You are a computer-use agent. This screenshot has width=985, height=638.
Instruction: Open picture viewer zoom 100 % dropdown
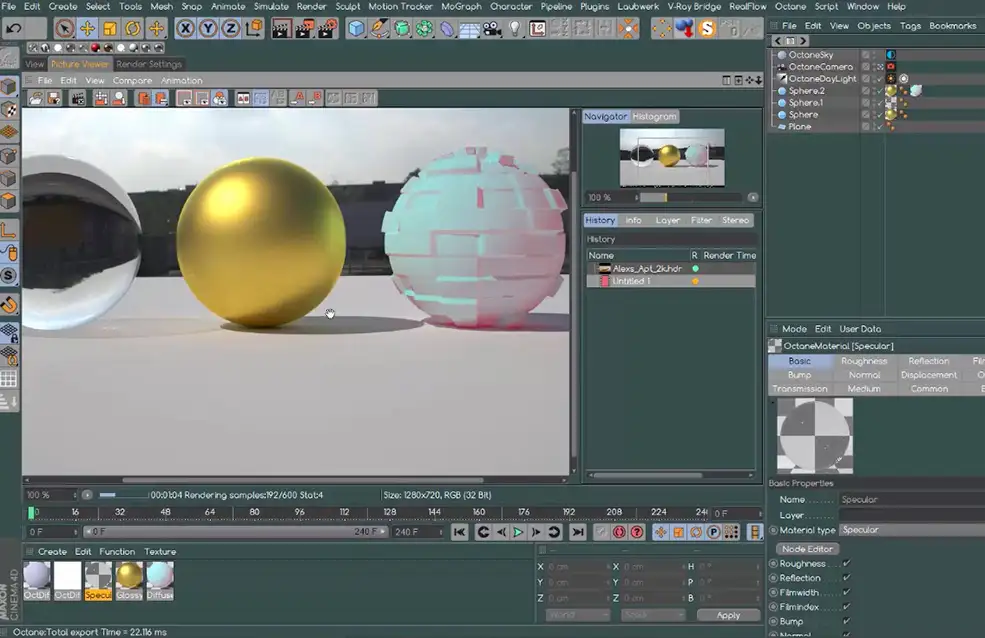(52, 495)
